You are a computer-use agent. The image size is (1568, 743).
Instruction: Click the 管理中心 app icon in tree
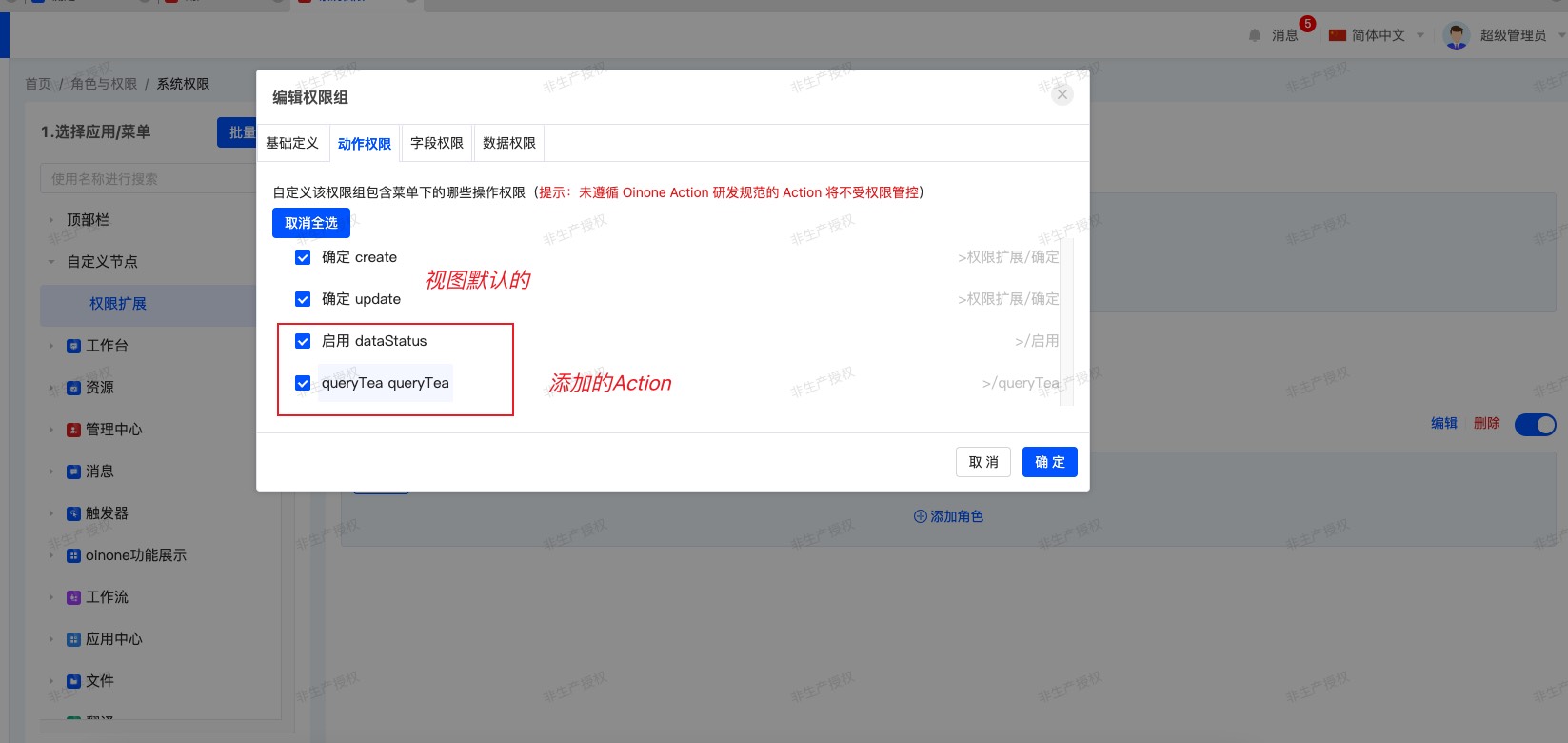73,430
